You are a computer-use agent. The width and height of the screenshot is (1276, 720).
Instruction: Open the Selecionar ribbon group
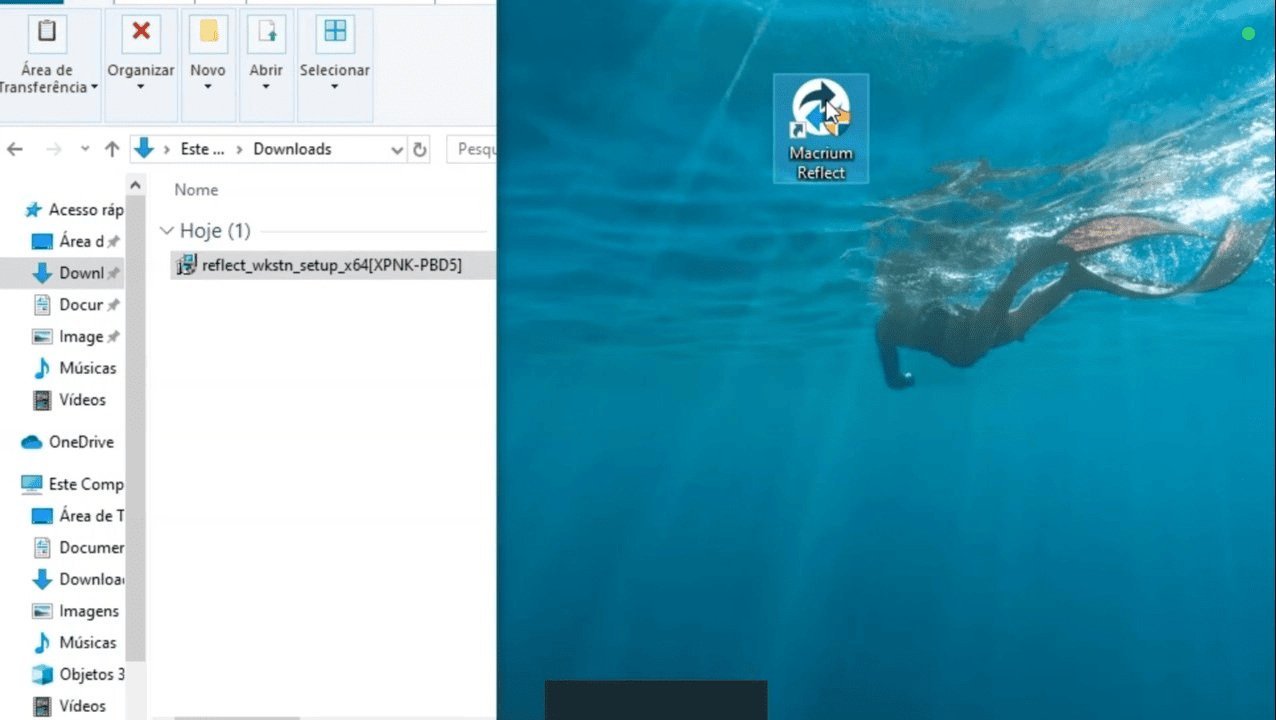[335, 66]
